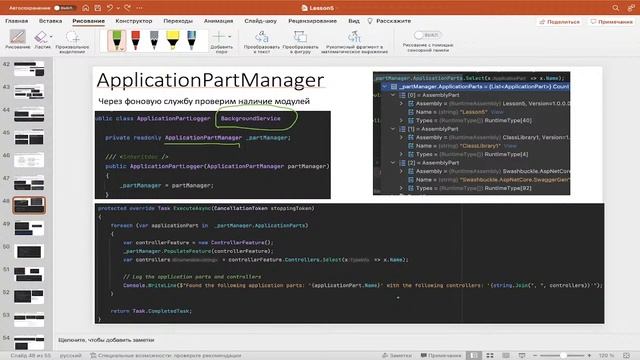This screenshot has width=640, height=360.
Task: Collapse the [1] = AssemblyPart node
Action: [393, 129]
